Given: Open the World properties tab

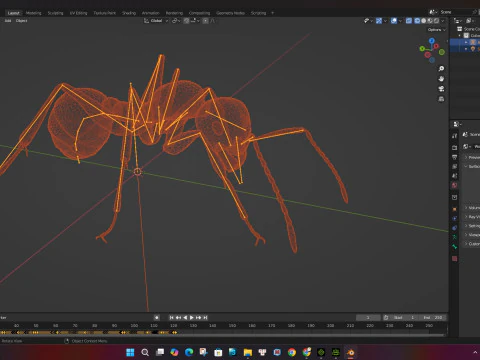Looking at the screenshot, I should [455, 185].
